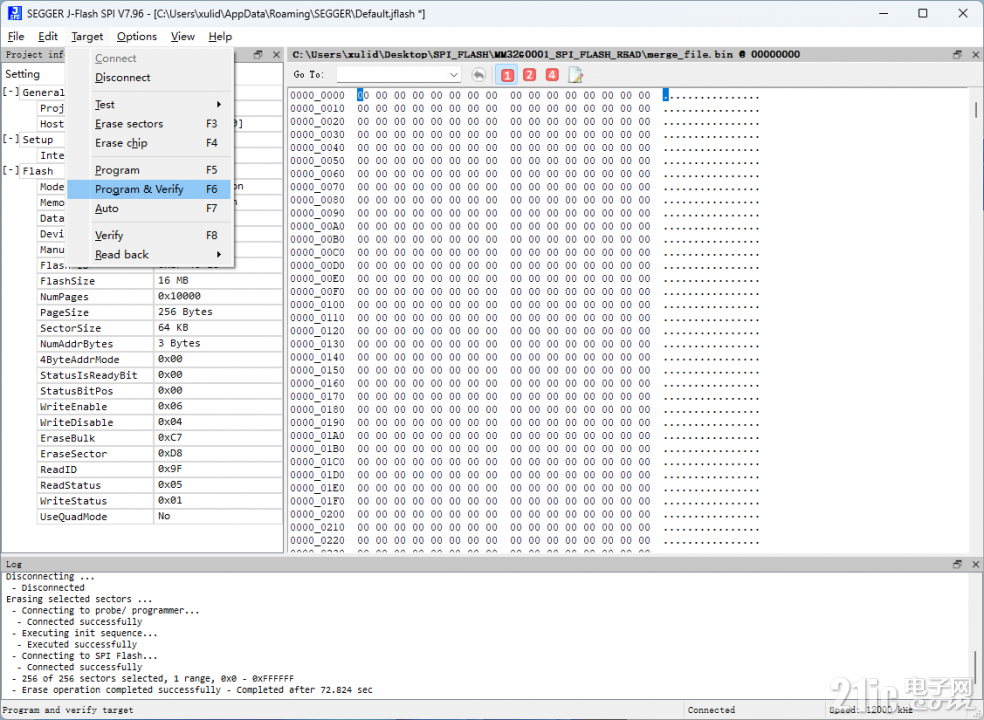Collapse the General settings group
The height and width of the screenshot is (720, 984).
[x=11, y=92]
